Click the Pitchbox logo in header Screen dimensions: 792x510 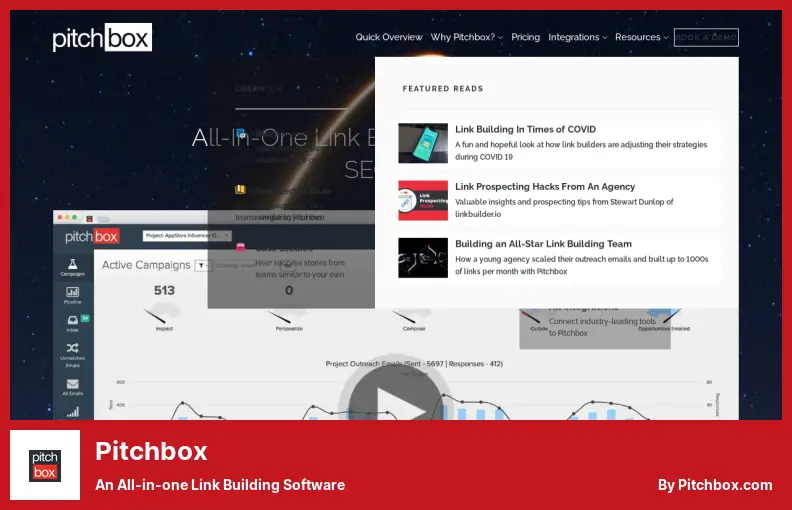click(102, 37)
